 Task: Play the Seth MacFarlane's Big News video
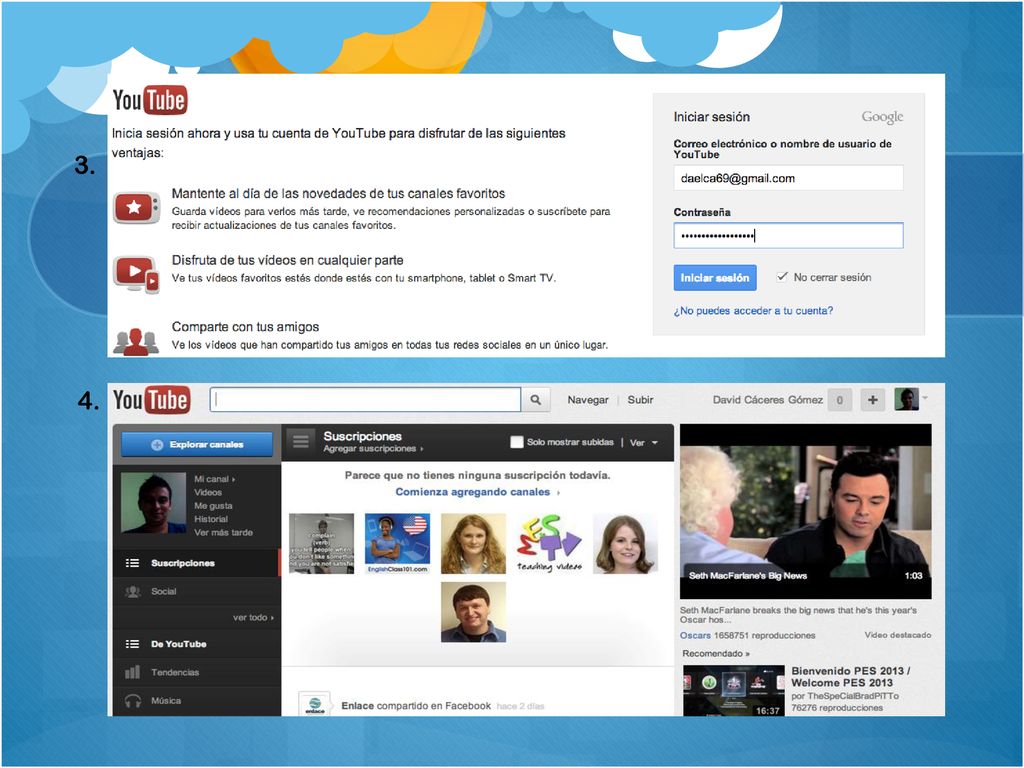point(805,511)
